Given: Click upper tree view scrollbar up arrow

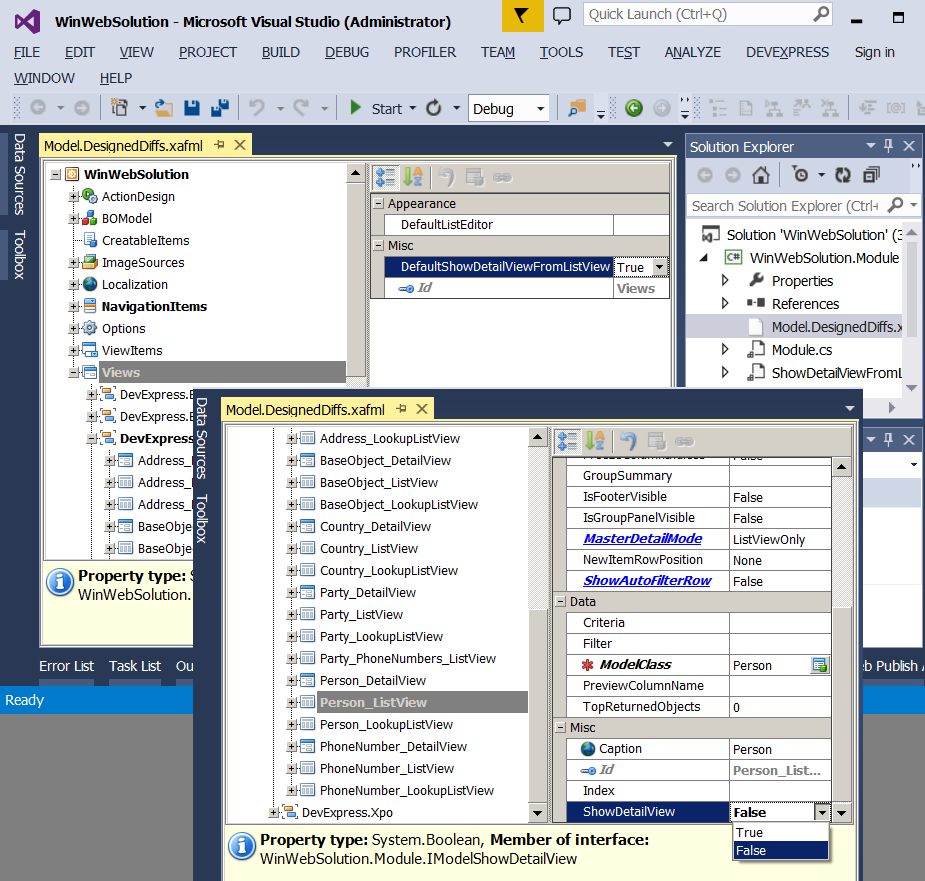Looking at the screenshot, I should point(355,173).
